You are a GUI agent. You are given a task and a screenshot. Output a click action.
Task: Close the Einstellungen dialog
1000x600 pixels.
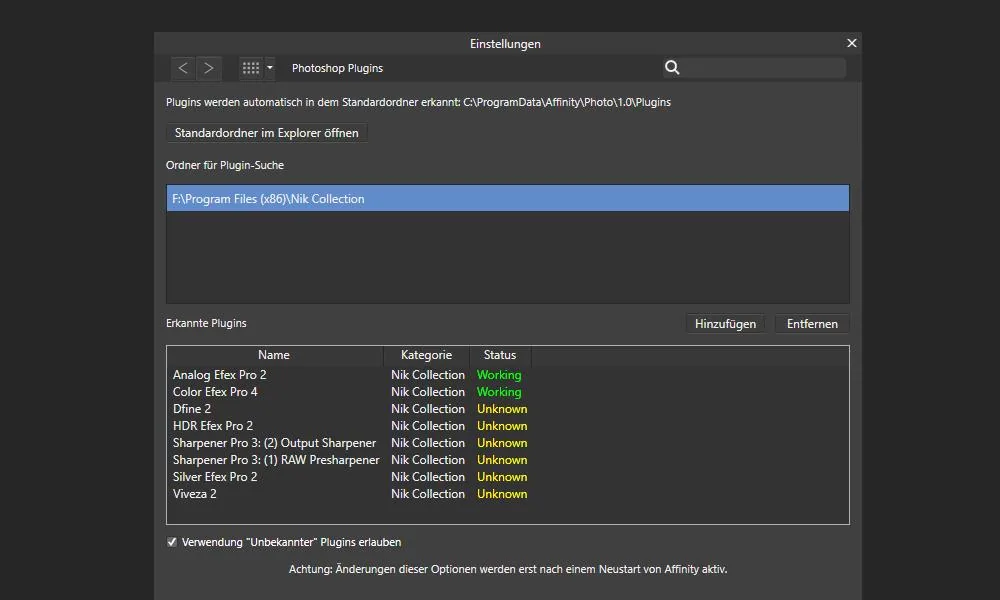coord(851,43)
